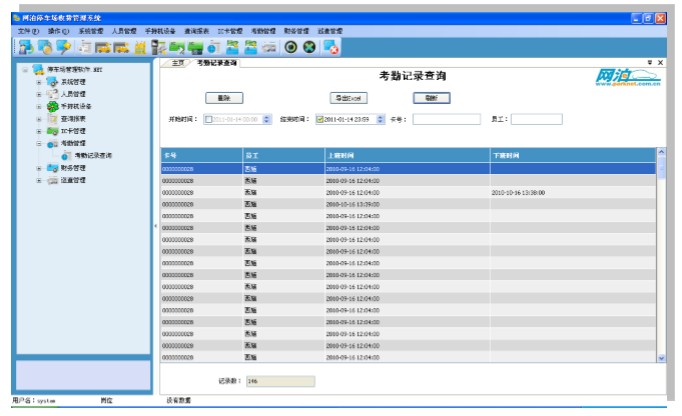
Task: Select the 人员管理 tree node icon
Action: [52, 94]
